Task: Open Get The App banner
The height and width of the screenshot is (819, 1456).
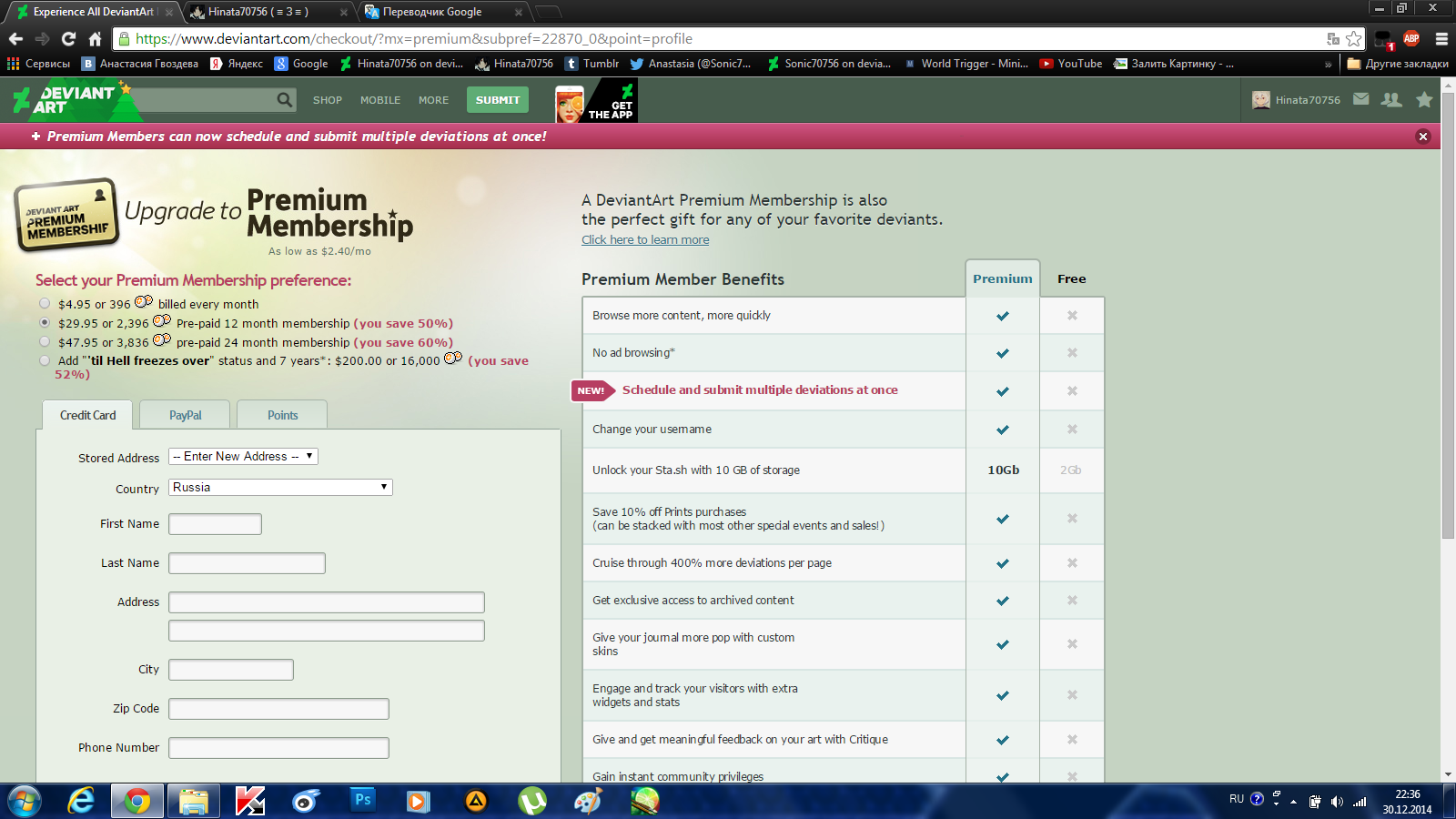Action: coord(596,100)
